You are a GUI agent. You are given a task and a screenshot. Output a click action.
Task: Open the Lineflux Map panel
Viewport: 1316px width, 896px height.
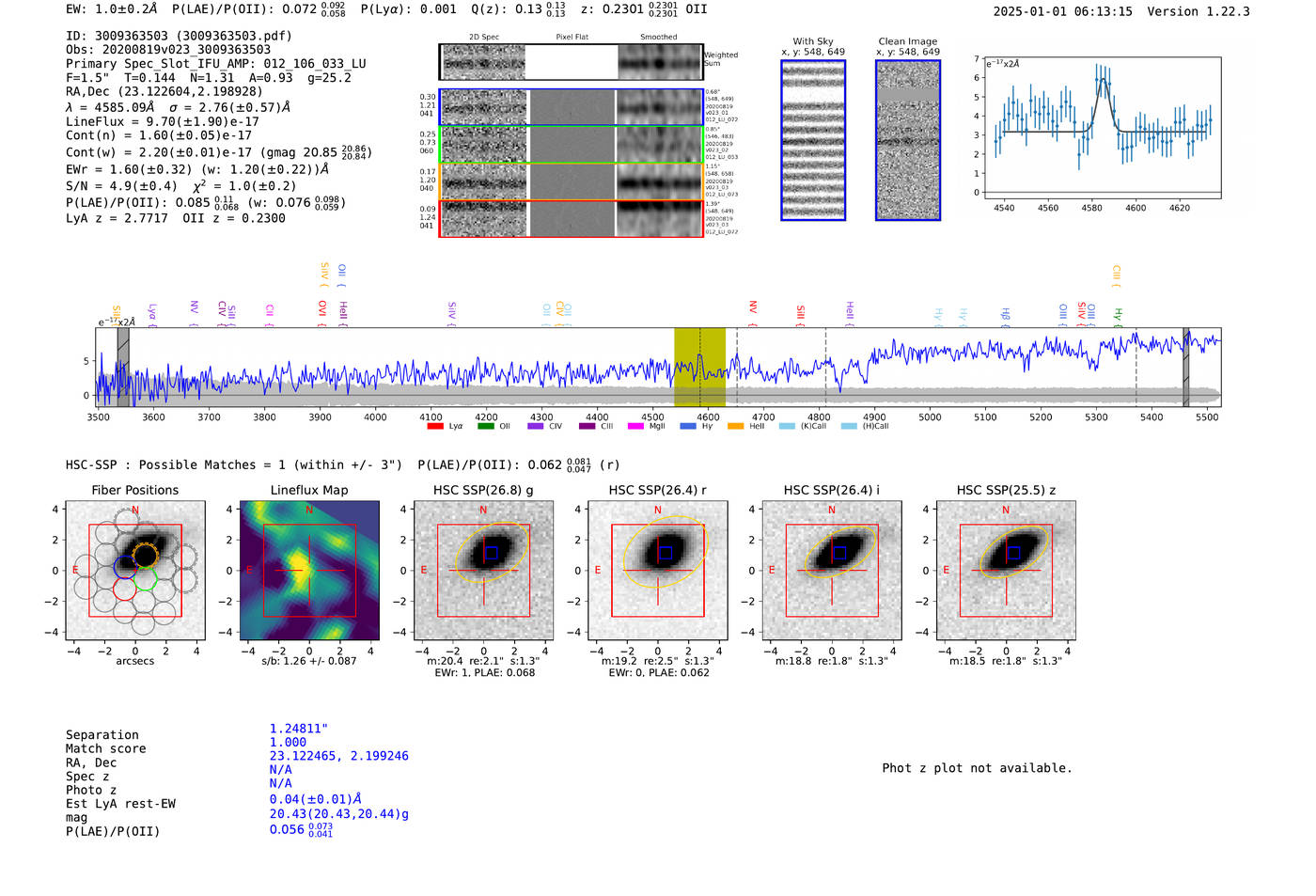tap(309, 571)
